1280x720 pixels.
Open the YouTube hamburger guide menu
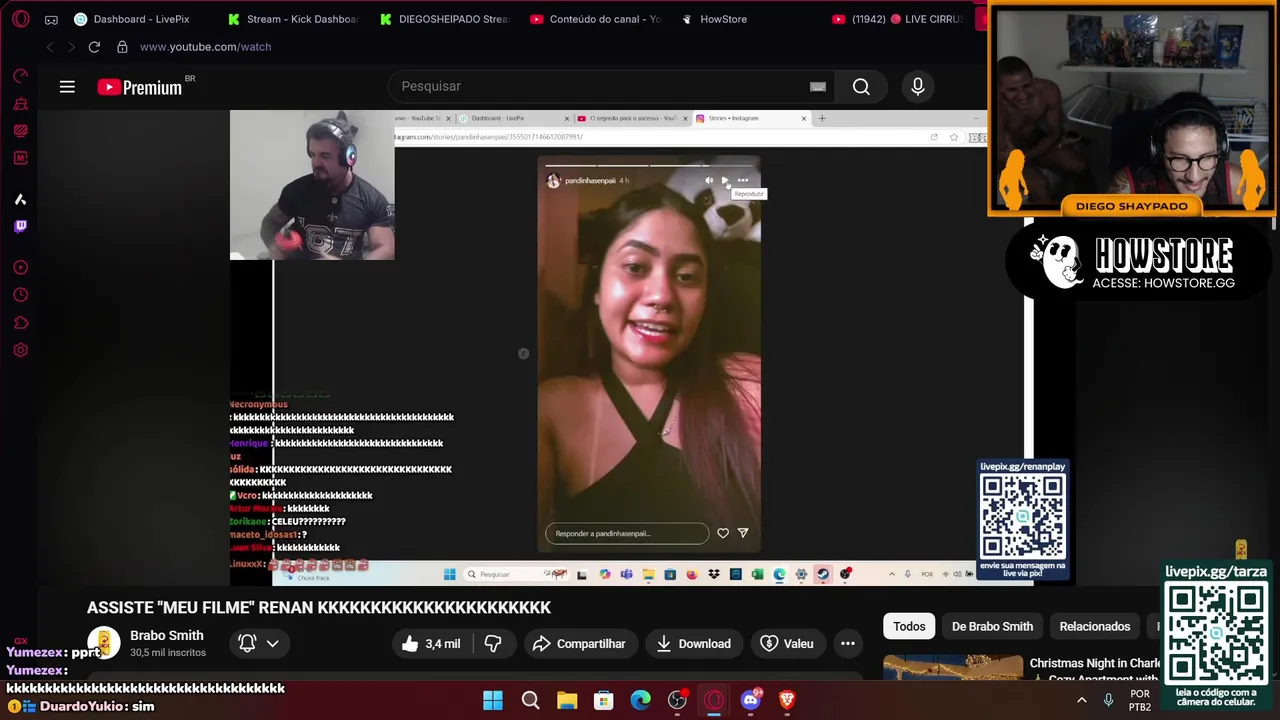pos(67,87)
